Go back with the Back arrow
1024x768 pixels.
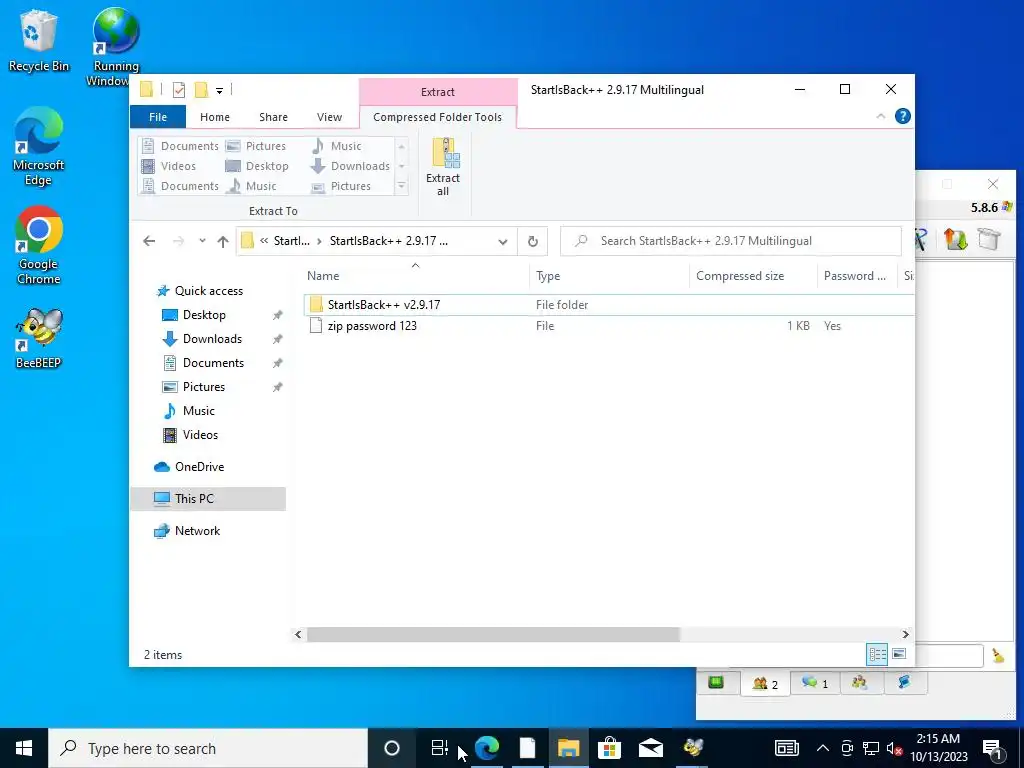click(x=149, y=241)
